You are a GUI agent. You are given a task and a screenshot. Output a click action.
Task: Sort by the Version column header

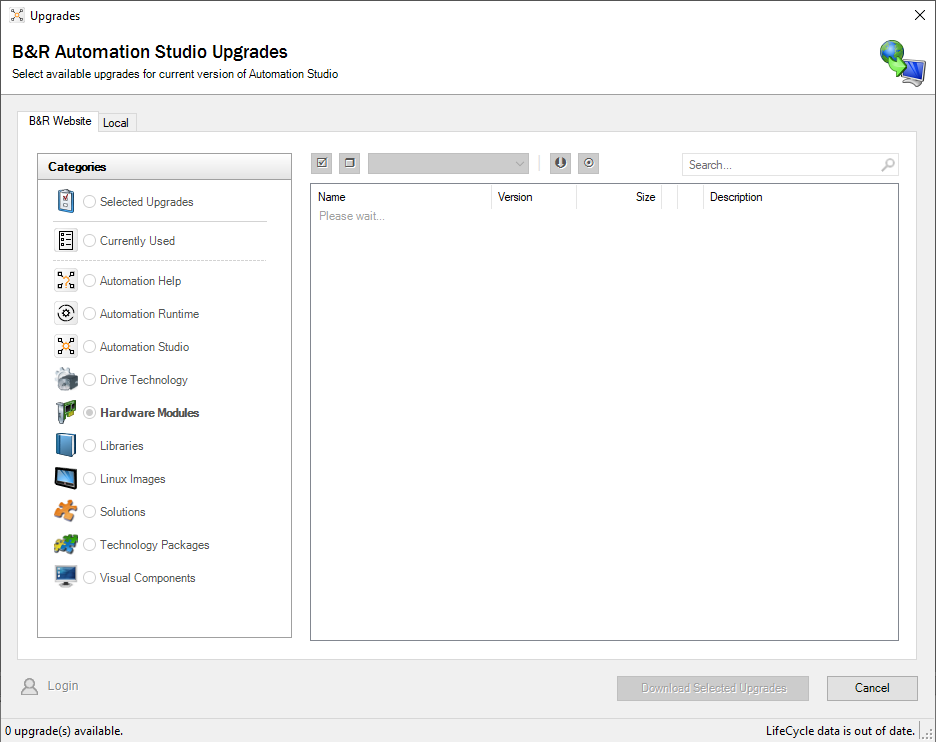pos(534,197)
